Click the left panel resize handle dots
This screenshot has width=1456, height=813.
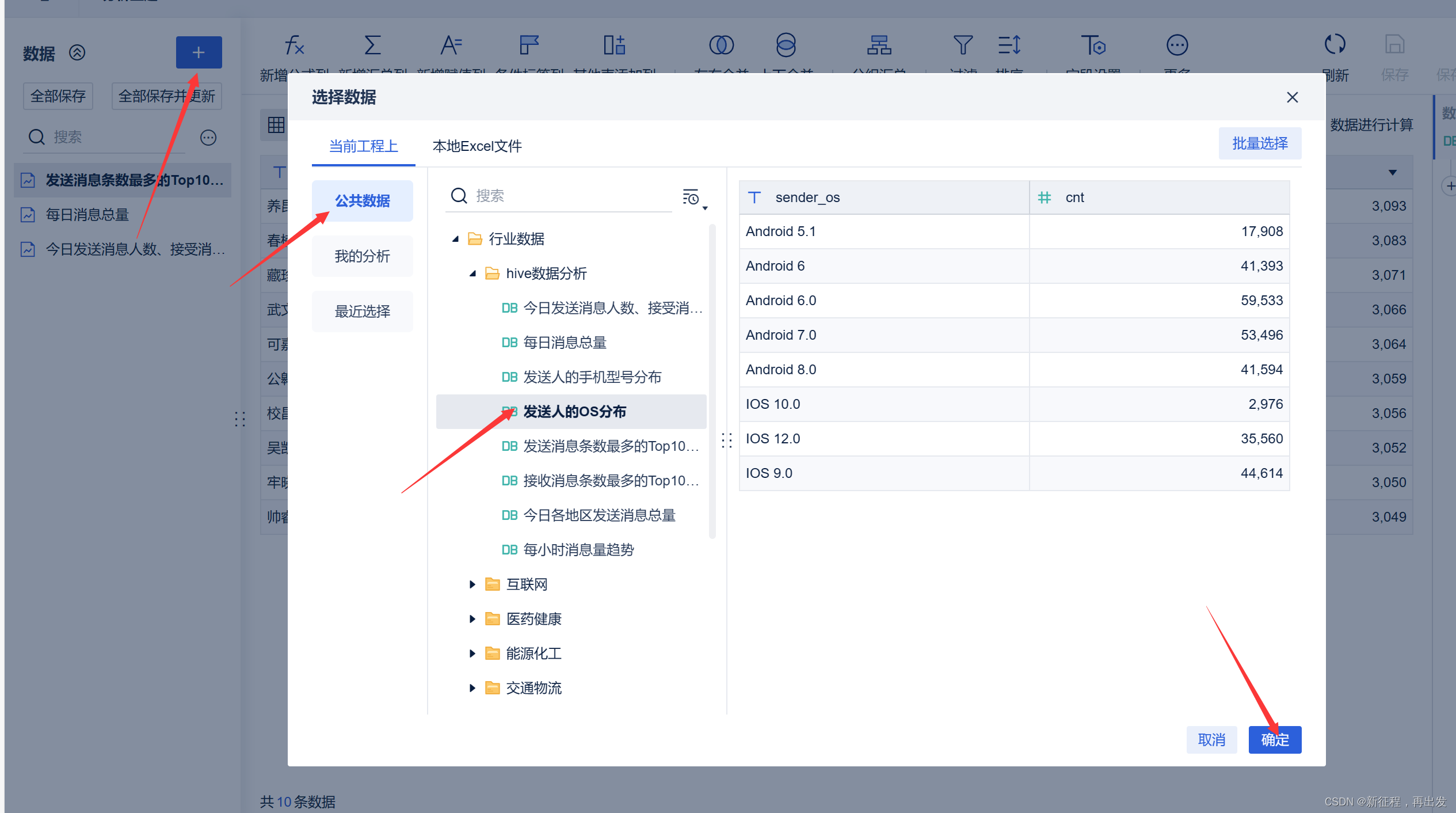click(x=240, y=419)
